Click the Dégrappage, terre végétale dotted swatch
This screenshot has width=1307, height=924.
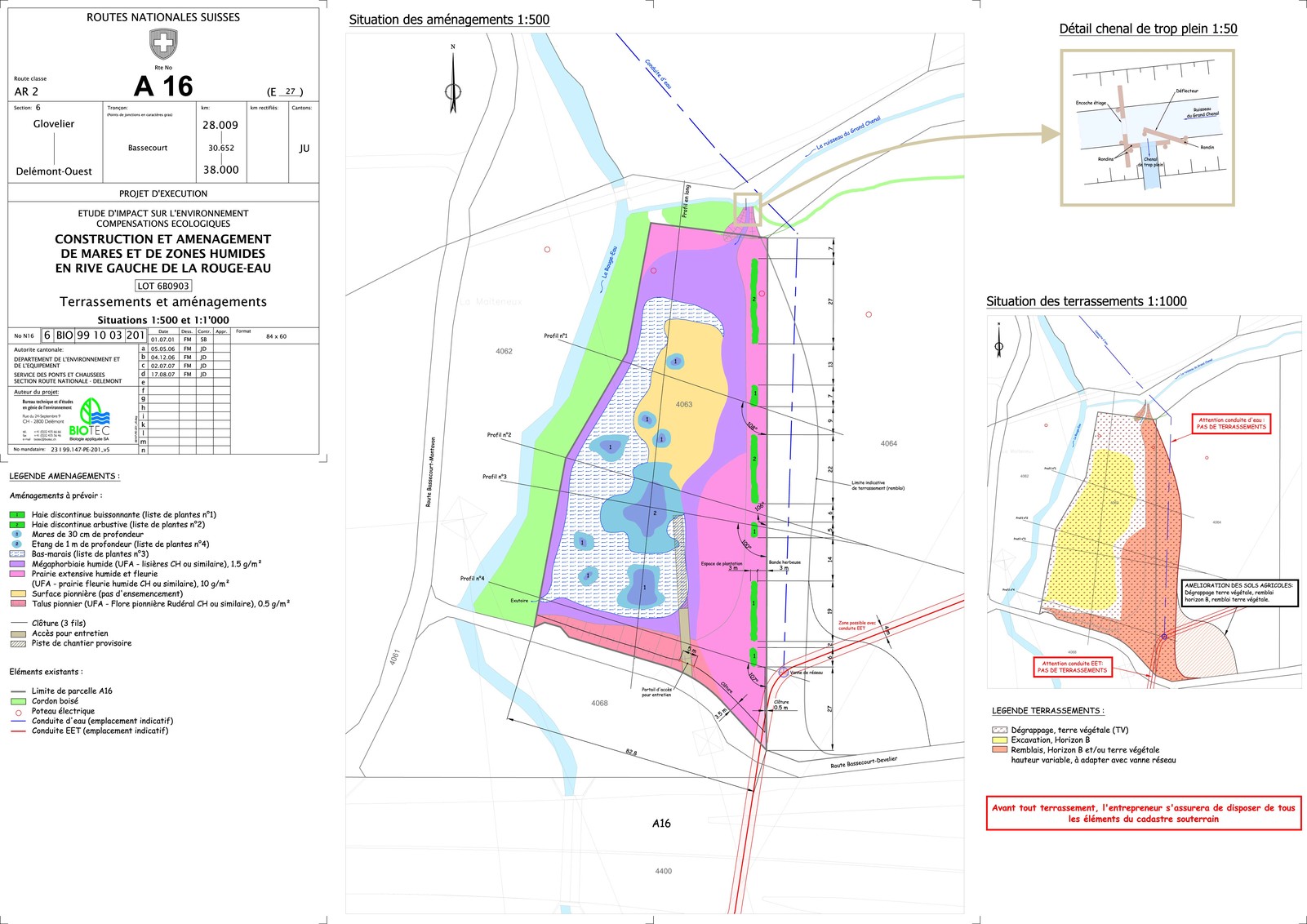[999, 731]
